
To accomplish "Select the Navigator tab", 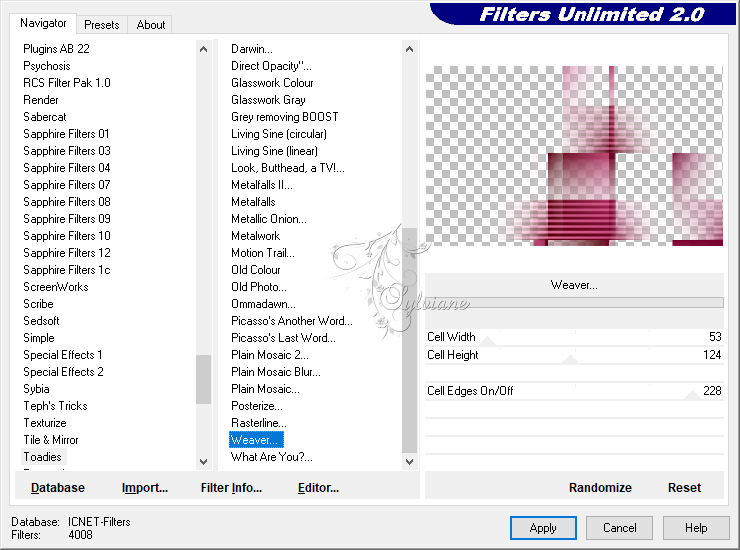I will (x=43, y=23).
